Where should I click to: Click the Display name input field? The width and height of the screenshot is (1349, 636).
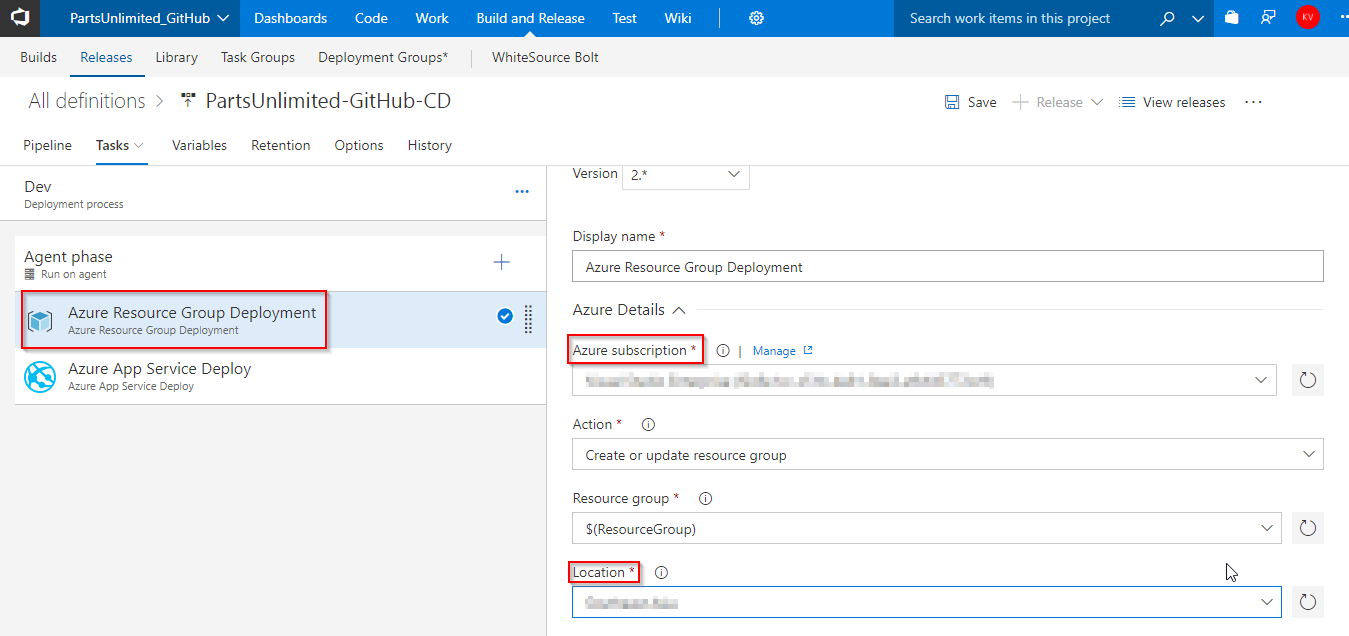tap(948, 267)
